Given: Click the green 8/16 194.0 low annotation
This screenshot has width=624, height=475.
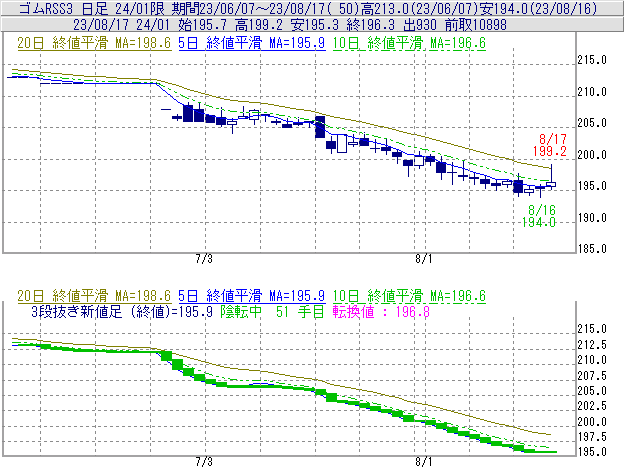Looking at the screenshot, I should 539,216.
